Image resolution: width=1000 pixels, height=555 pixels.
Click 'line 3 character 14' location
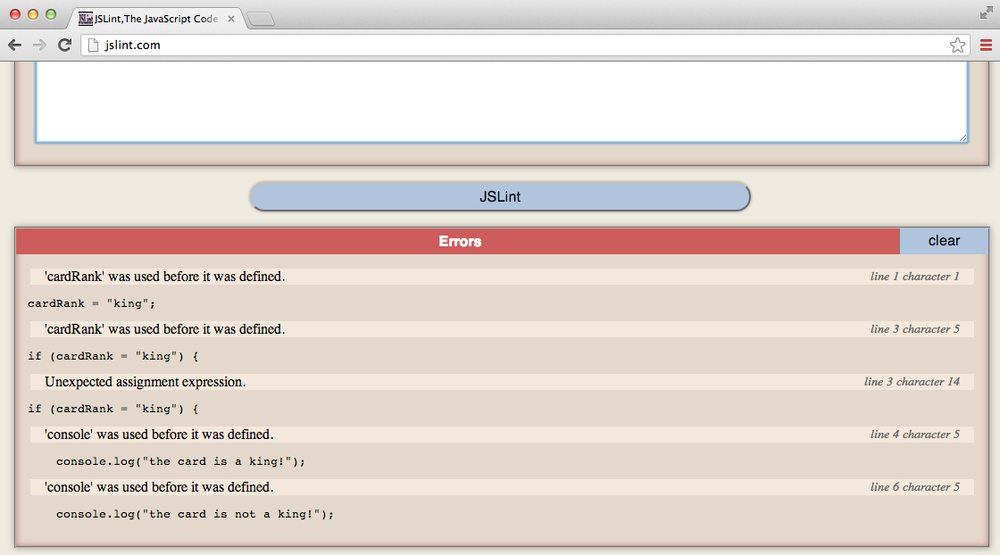coord(912,381)
